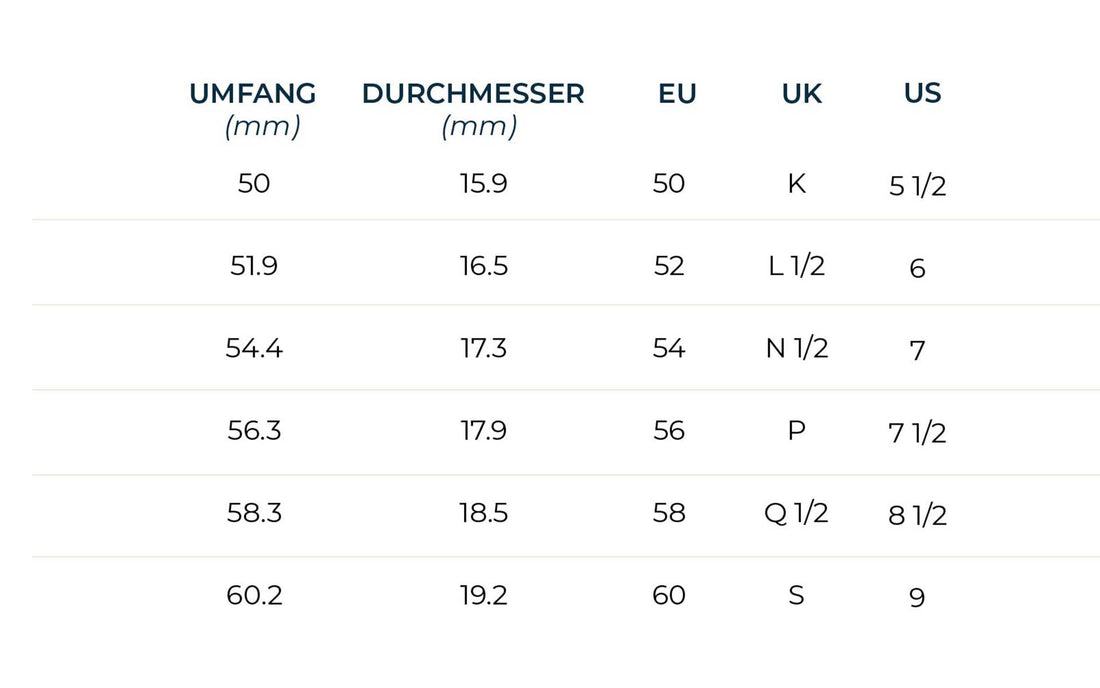The width and height of the screenshot is (1100, 688).
Task: Click the US column header
Action: [922, 93]
